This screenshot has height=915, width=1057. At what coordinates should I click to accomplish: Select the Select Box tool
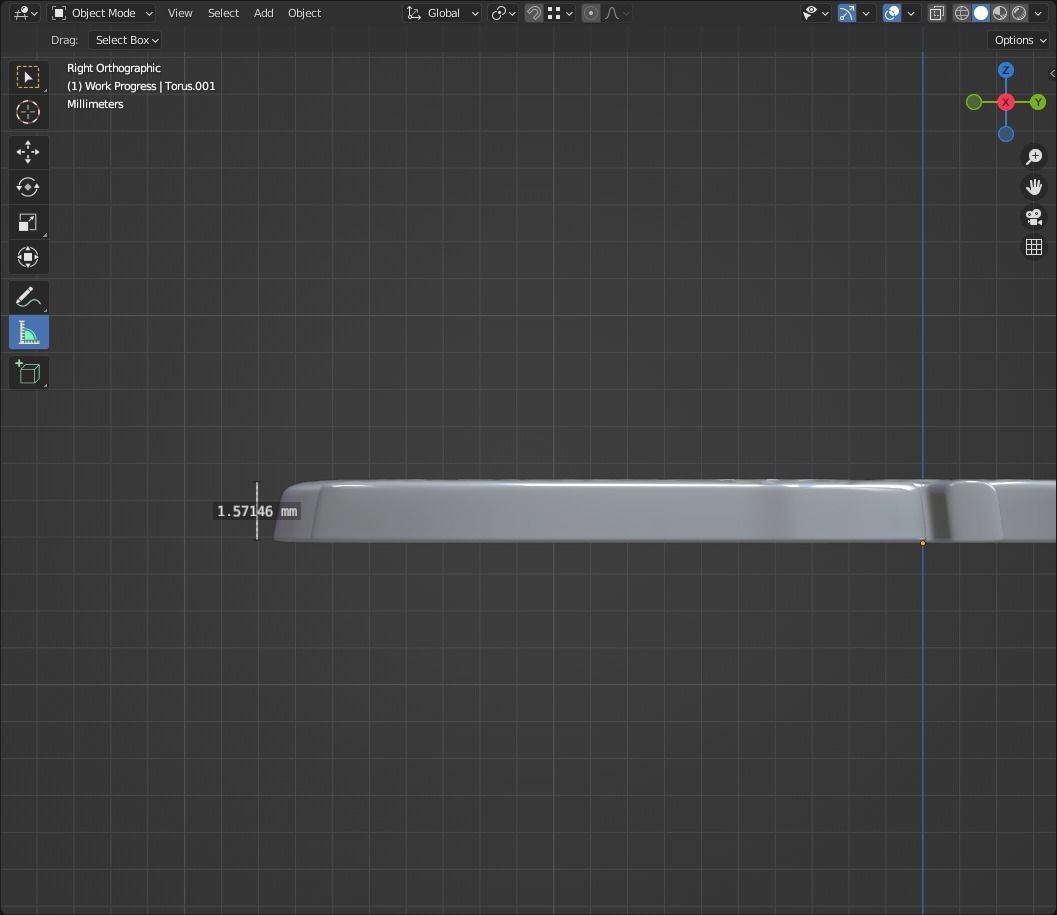[28, 77]
